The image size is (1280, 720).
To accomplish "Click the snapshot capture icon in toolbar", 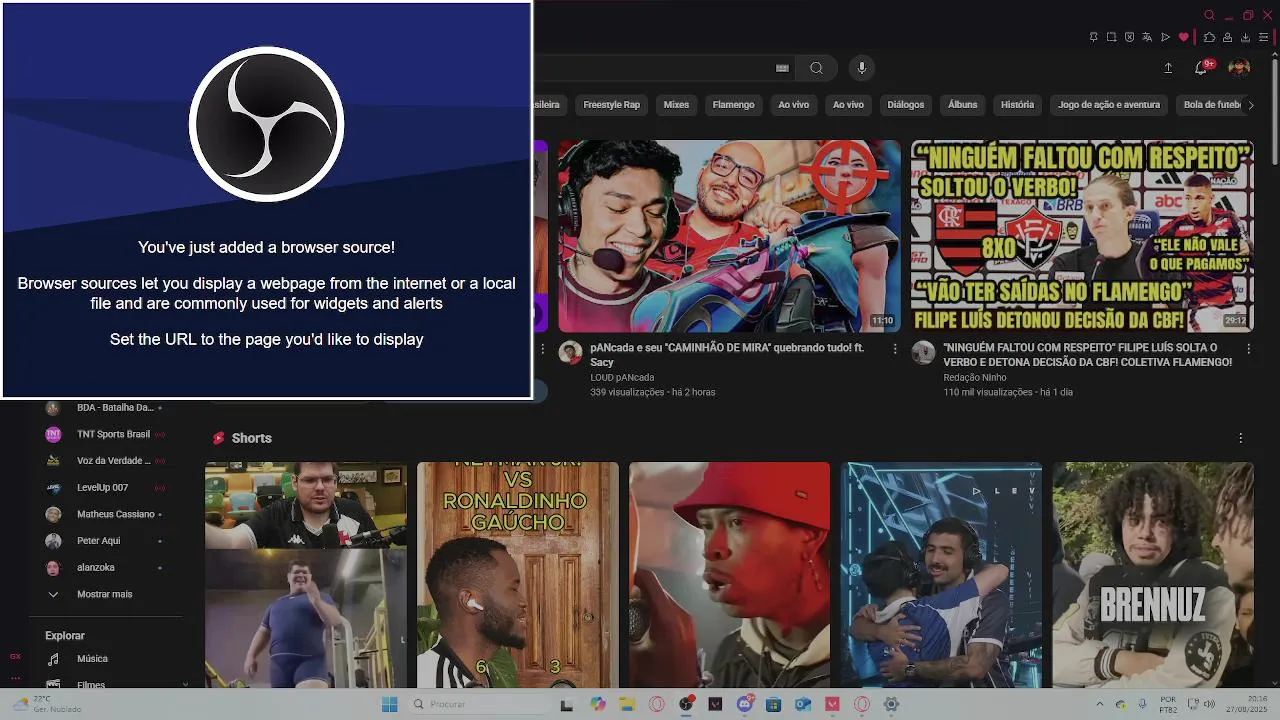I will [1111, 37].
